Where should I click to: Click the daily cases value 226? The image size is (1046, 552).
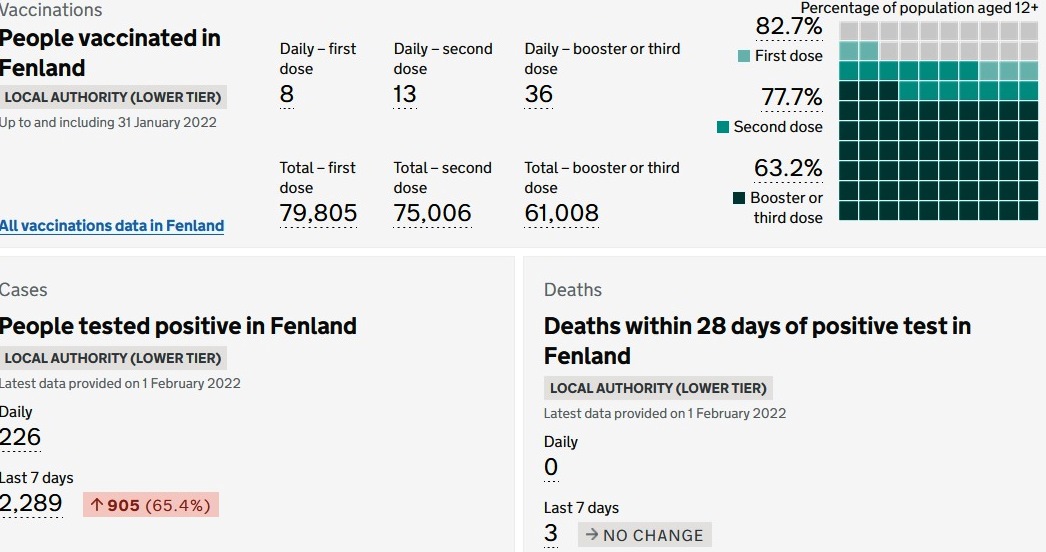tap(20, 438)
